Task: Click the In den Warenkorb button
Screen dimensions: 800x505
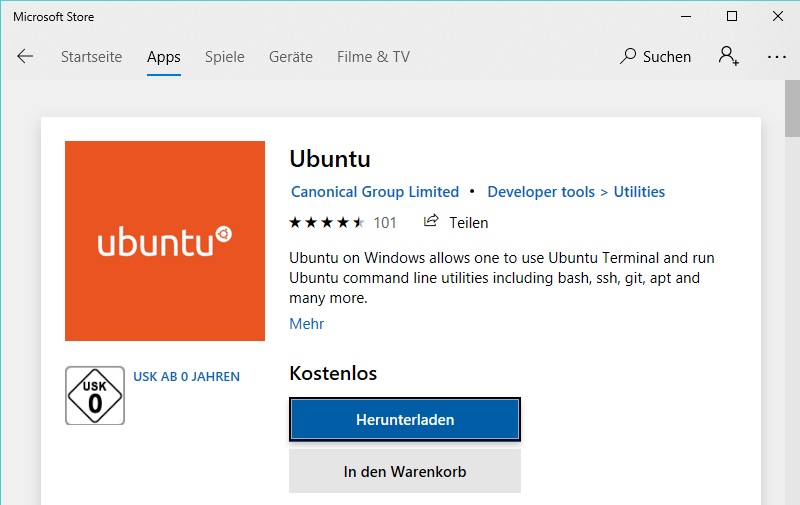Action: (405, 471)
